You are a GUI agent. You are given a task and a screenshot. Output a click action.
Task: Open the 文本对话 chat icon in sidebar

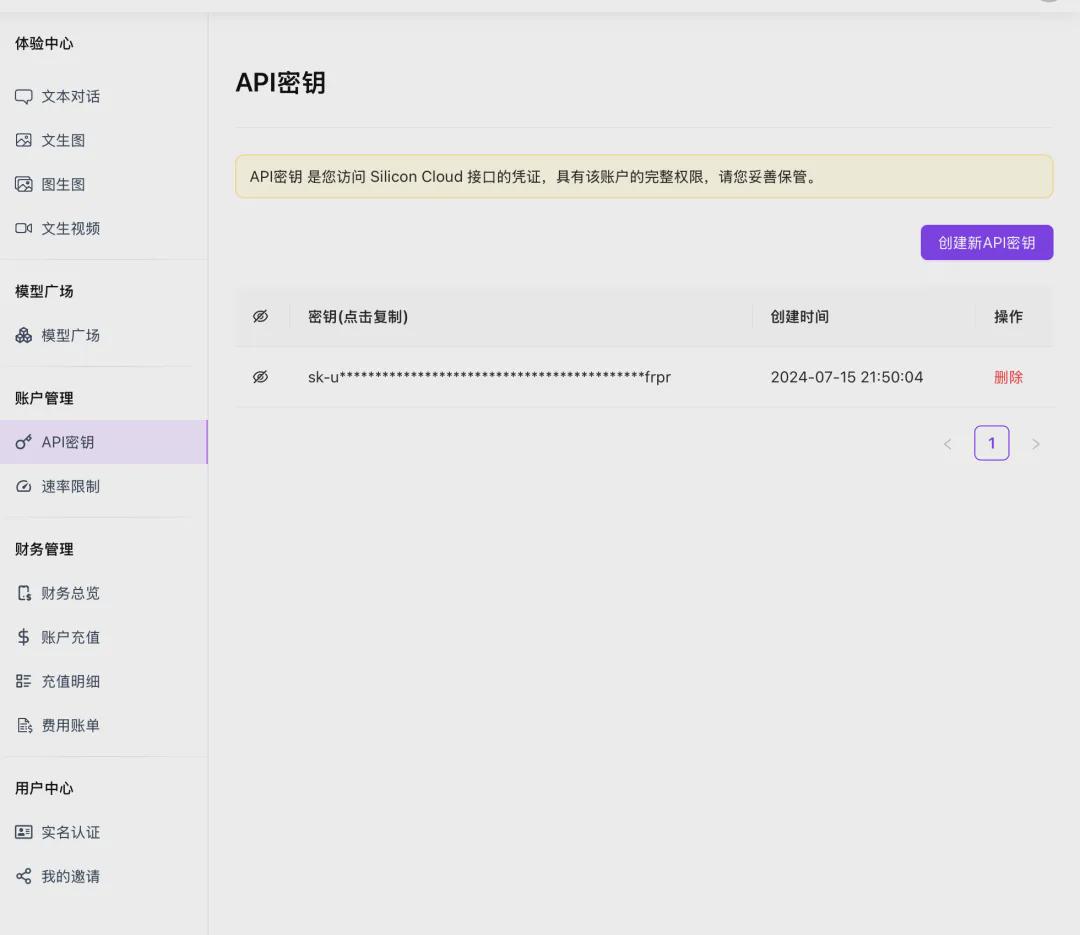point(24,97)
